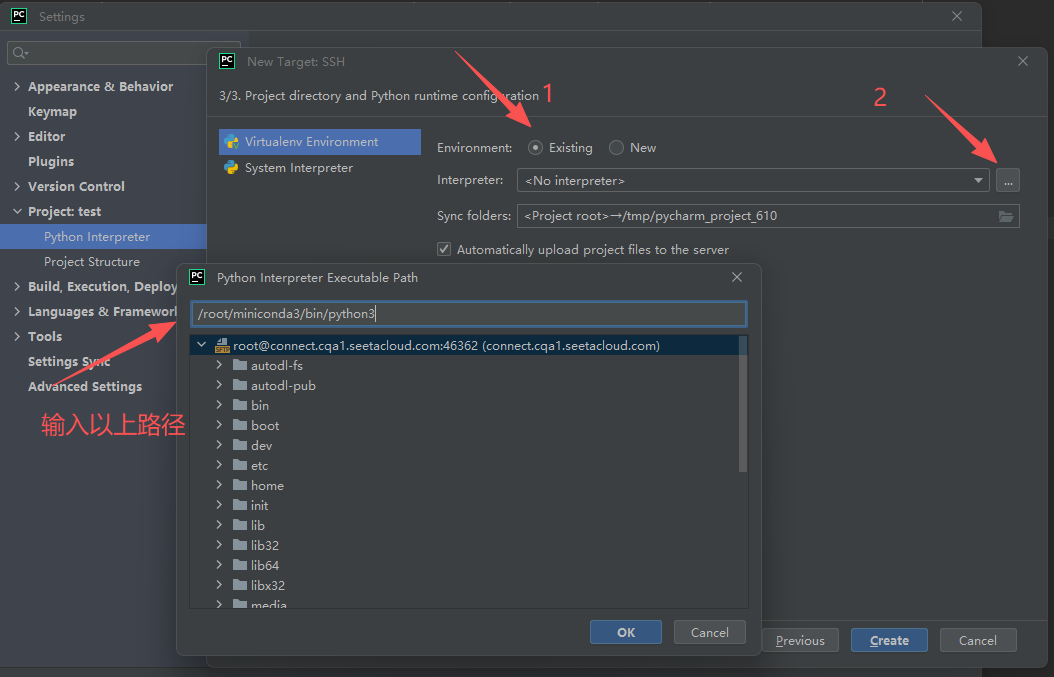Select the Existing environment radio button

(536, 148)
